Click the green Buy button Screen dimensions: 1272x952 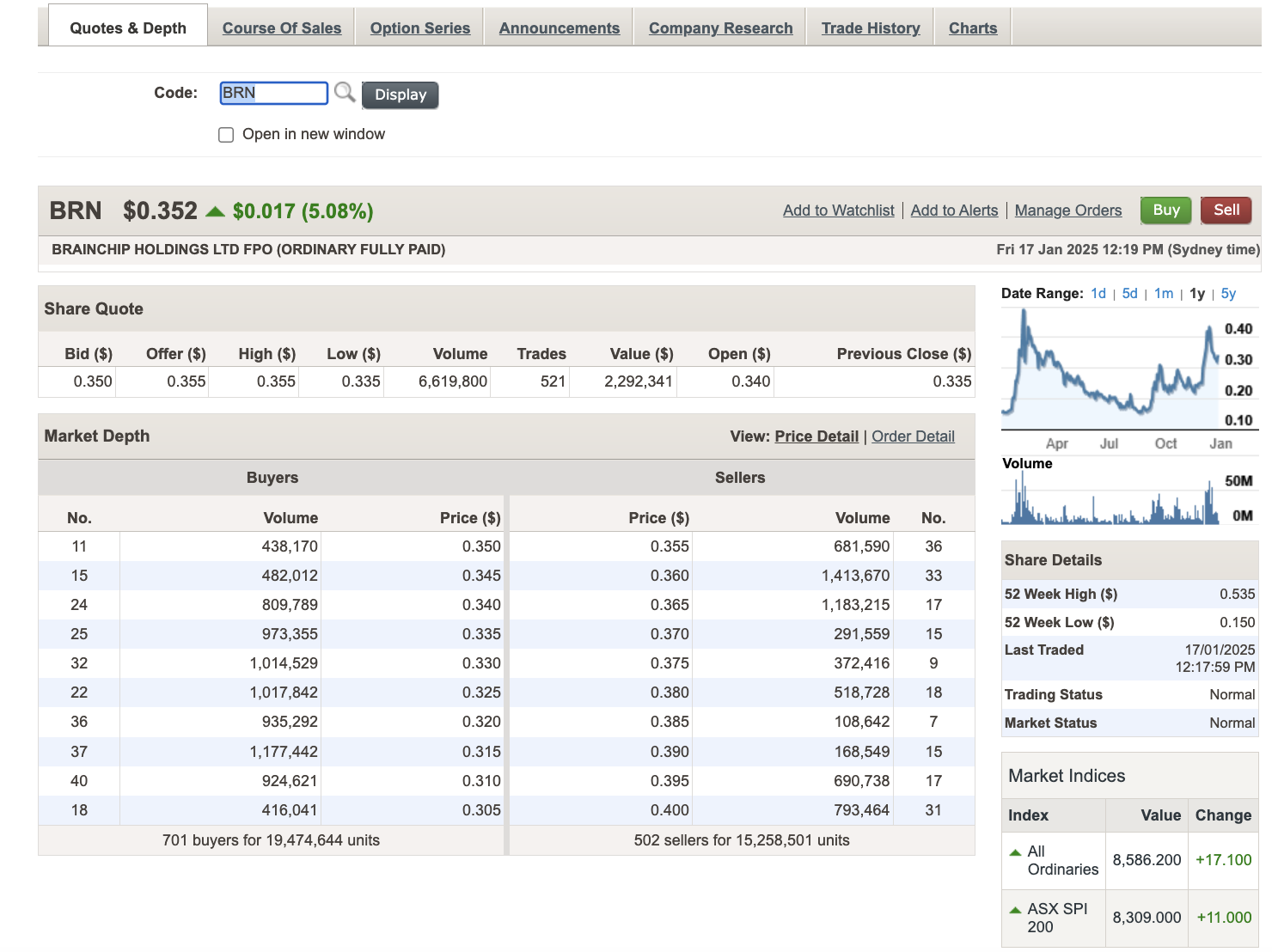pyautogui.click(x=1165, y=211)
